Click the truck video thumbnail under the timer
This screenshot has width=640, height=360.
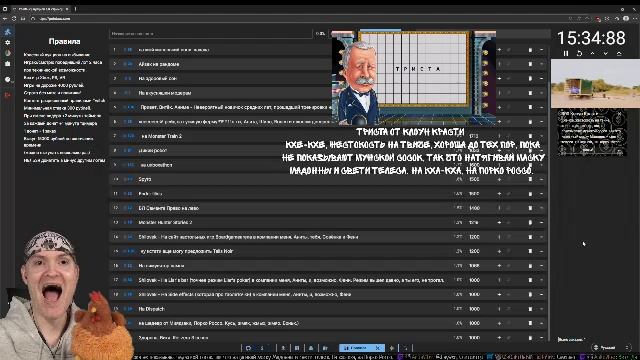(x=596, y=84)
